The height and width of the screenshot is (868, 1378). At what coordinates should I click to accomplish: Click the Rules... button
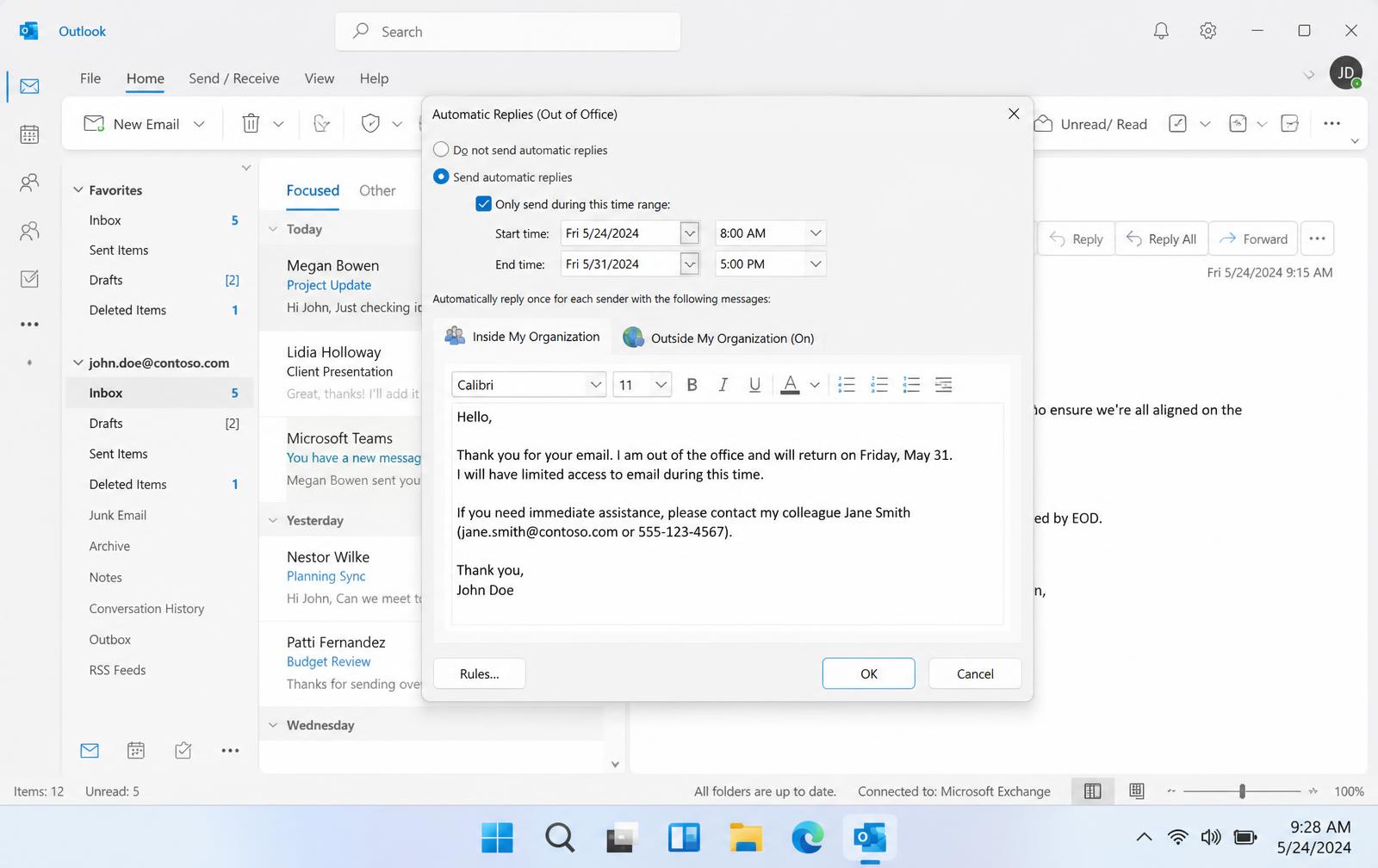[480, 673]
